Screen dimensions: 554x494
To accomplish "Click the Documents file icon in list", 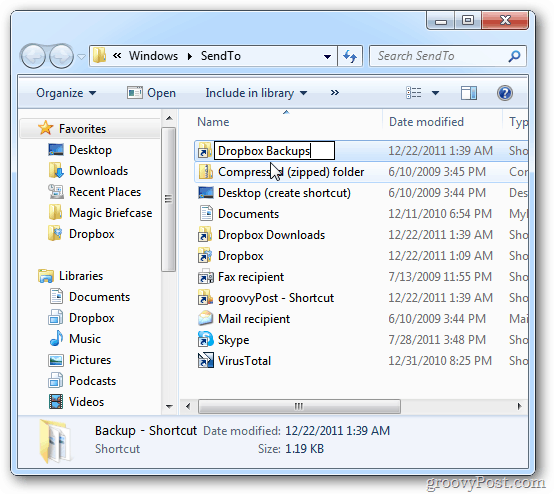I will 206,213.
